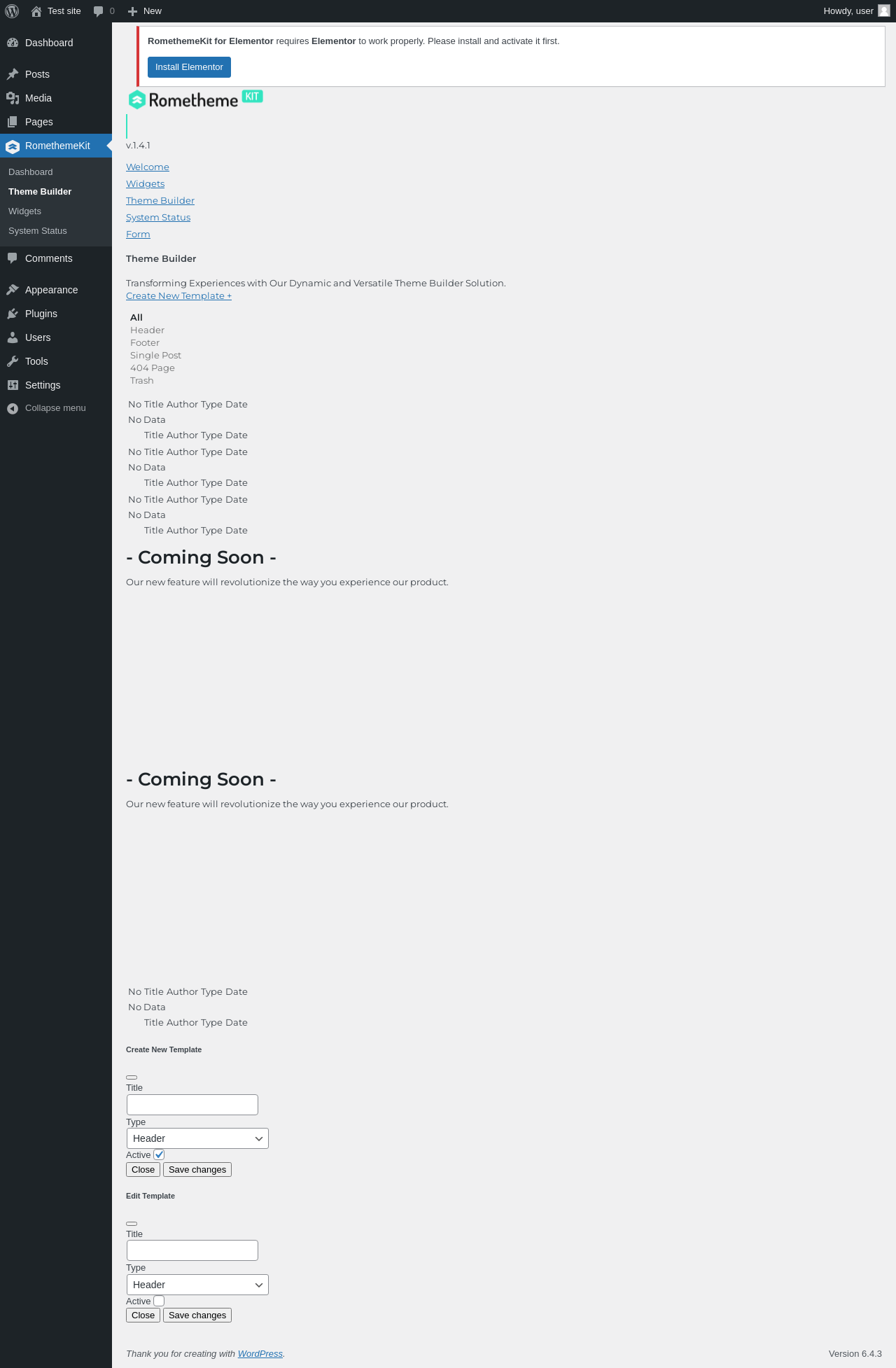Open Test site home icon

[36, 11]
